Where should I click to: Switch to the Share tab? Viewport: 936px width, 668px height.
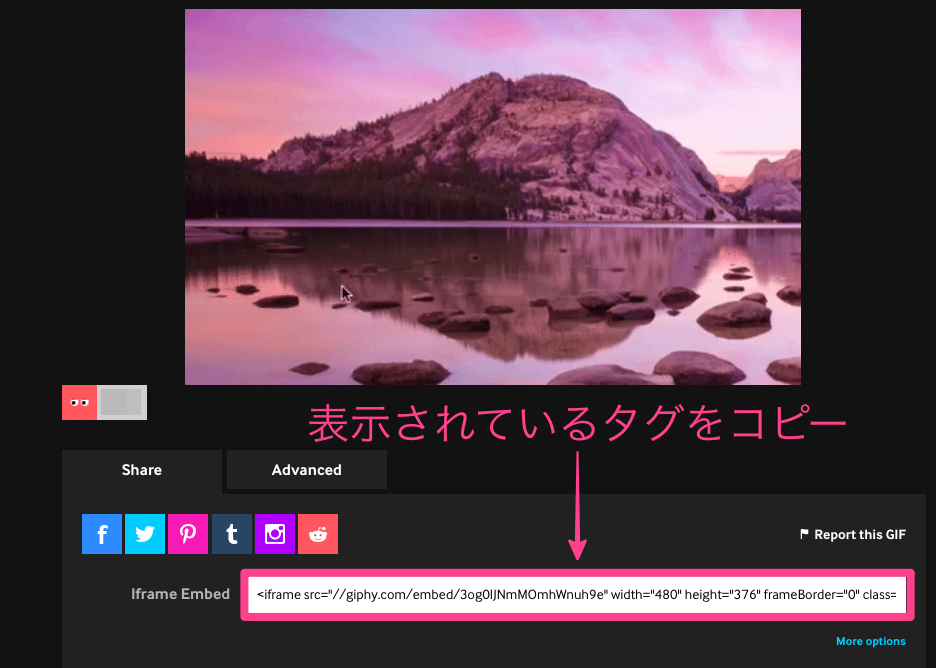click(142, 470)
